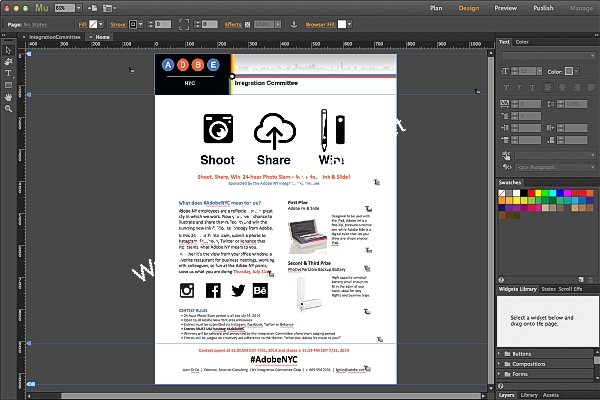Viewport: 600px width, 400px height.
Task: Select the Zoom magnifier tool
Action: pos(8,109)
